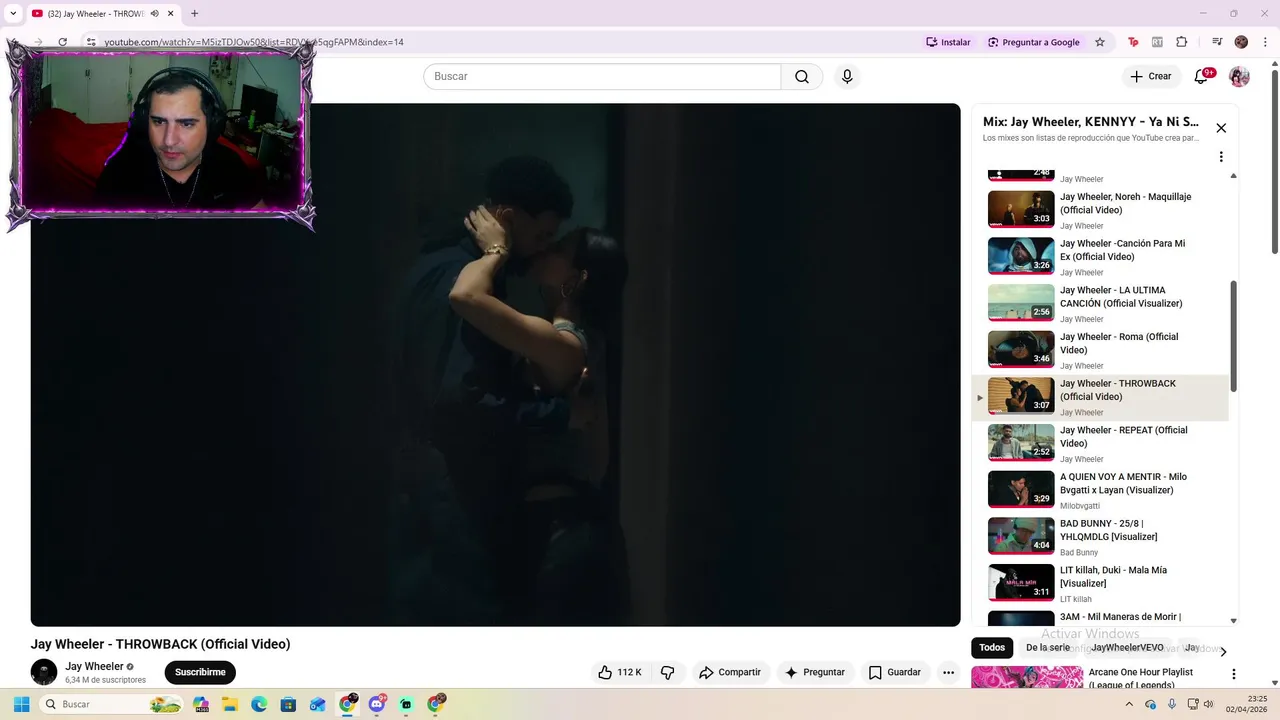Focus the YouTube Buscar search field
1280x720 pixels.
(602, 77)
